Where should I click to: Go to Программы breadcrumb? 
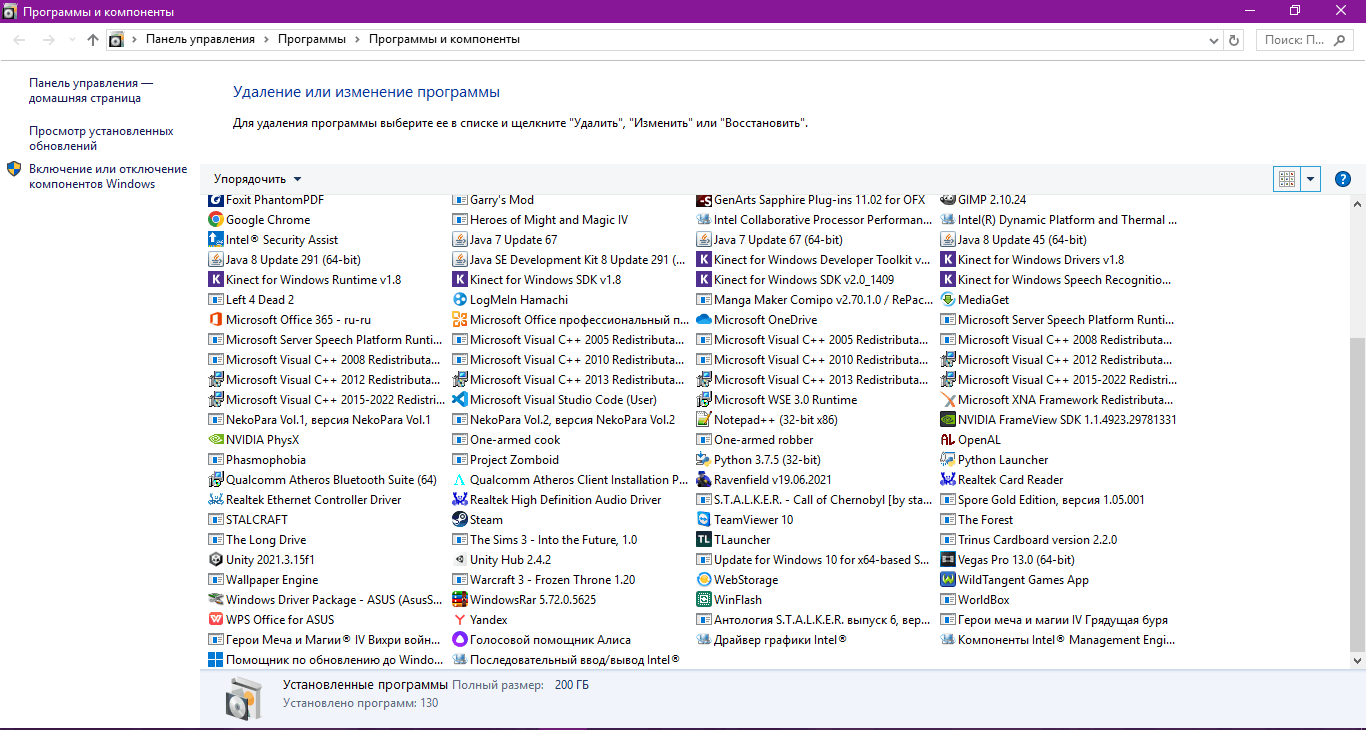pyautogui.click(x=311, y=40)
